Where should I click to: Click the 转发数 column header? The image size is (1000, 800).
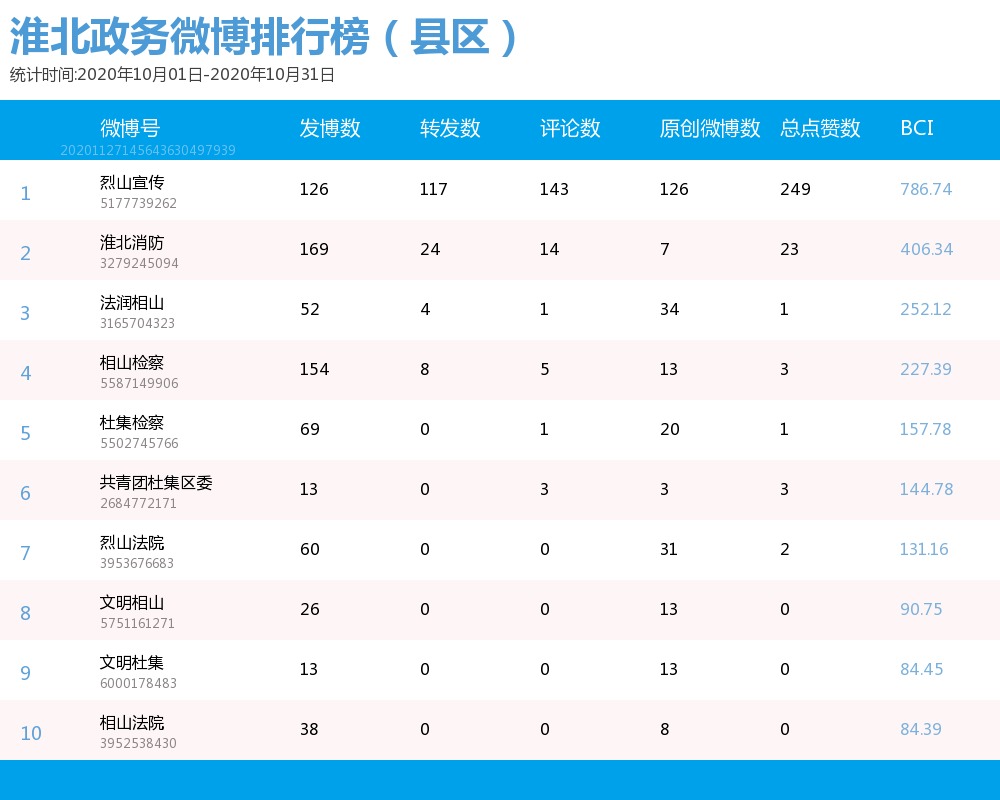pyautogui.click(x=448, y=128)
